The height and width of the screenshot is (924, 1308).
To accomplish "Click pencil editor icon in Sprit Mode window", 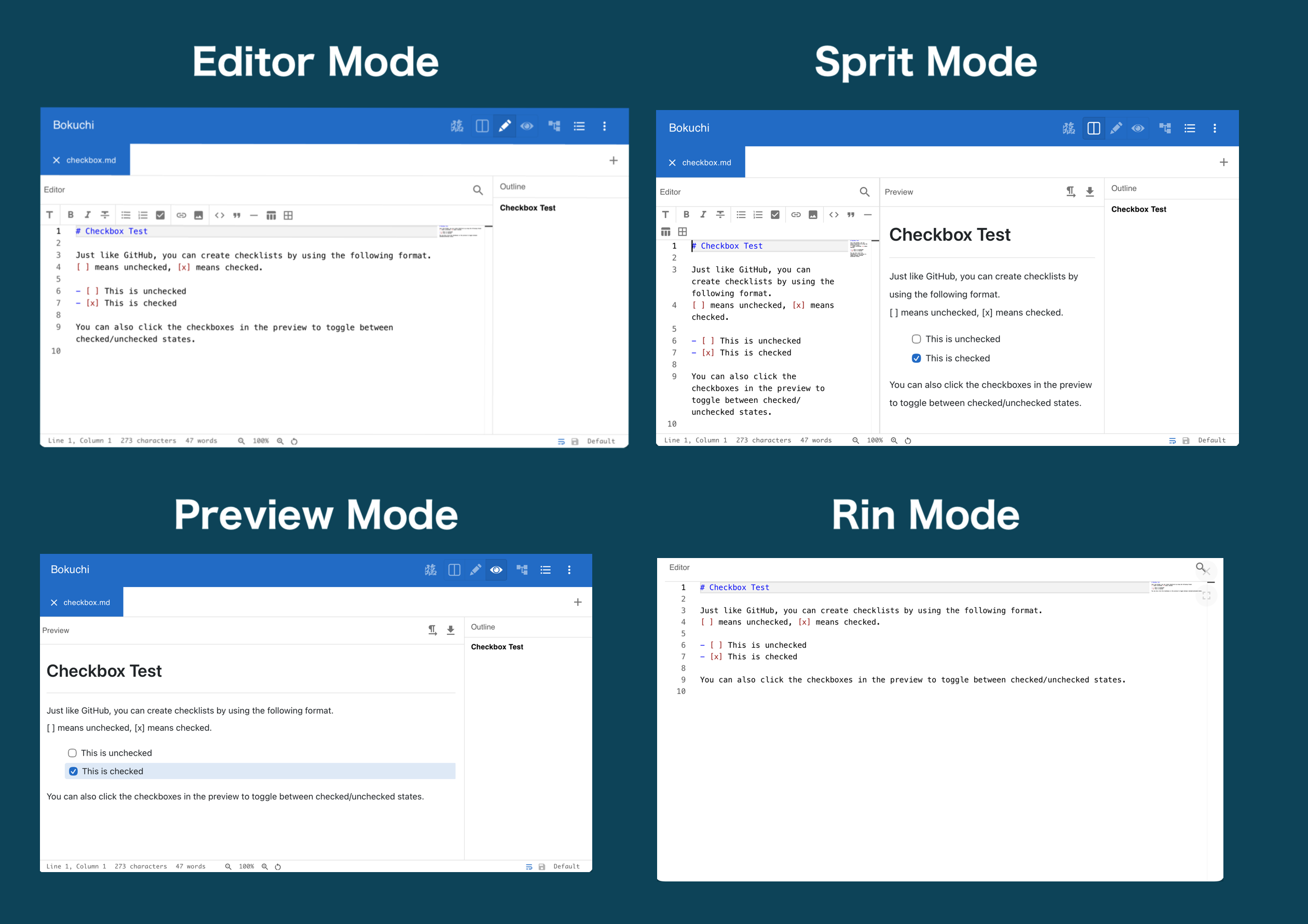I will coord(1116,128).
